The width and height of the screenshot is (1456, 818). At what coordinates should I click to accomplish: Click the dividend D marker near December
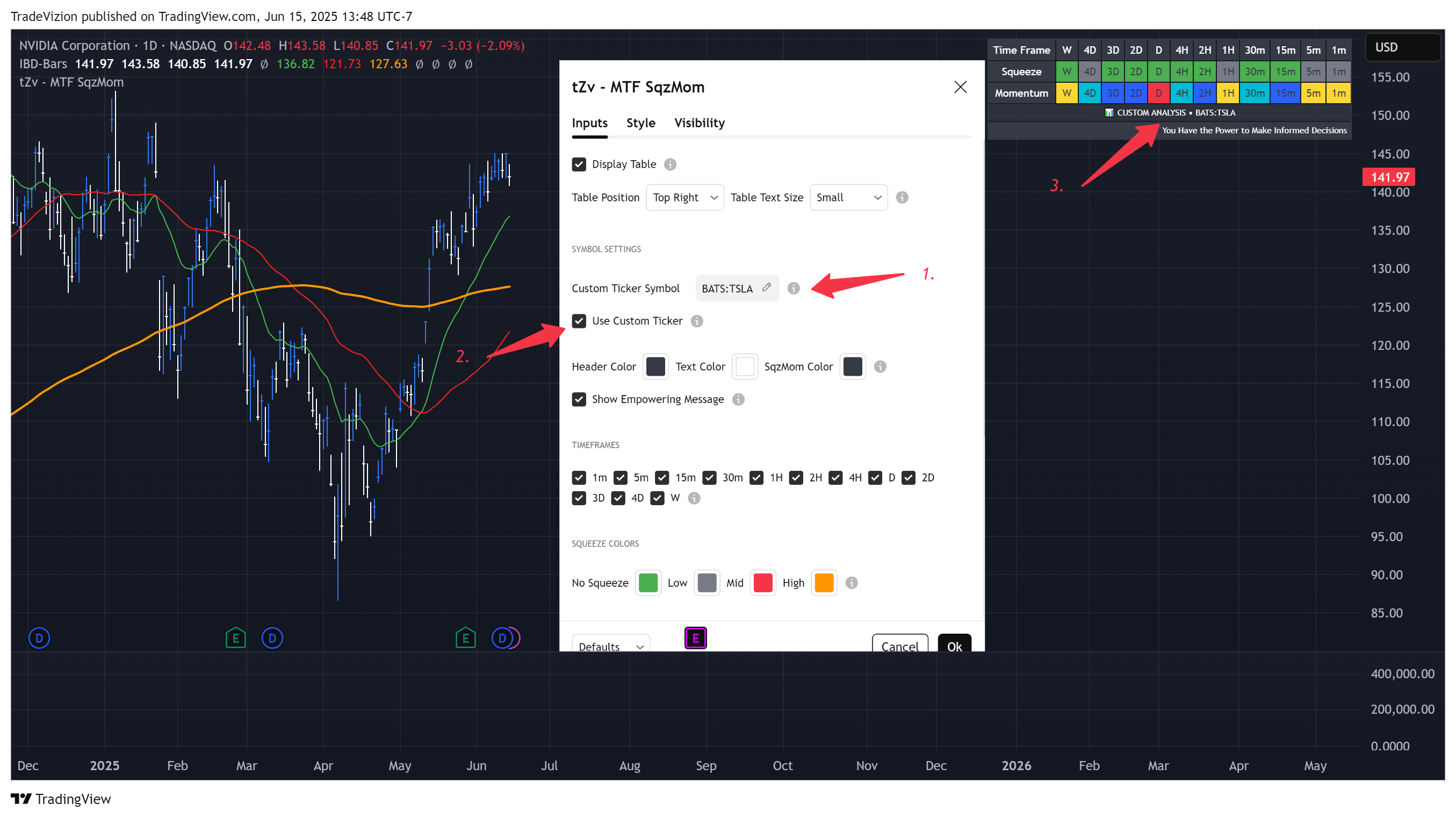tap(39, 638)
